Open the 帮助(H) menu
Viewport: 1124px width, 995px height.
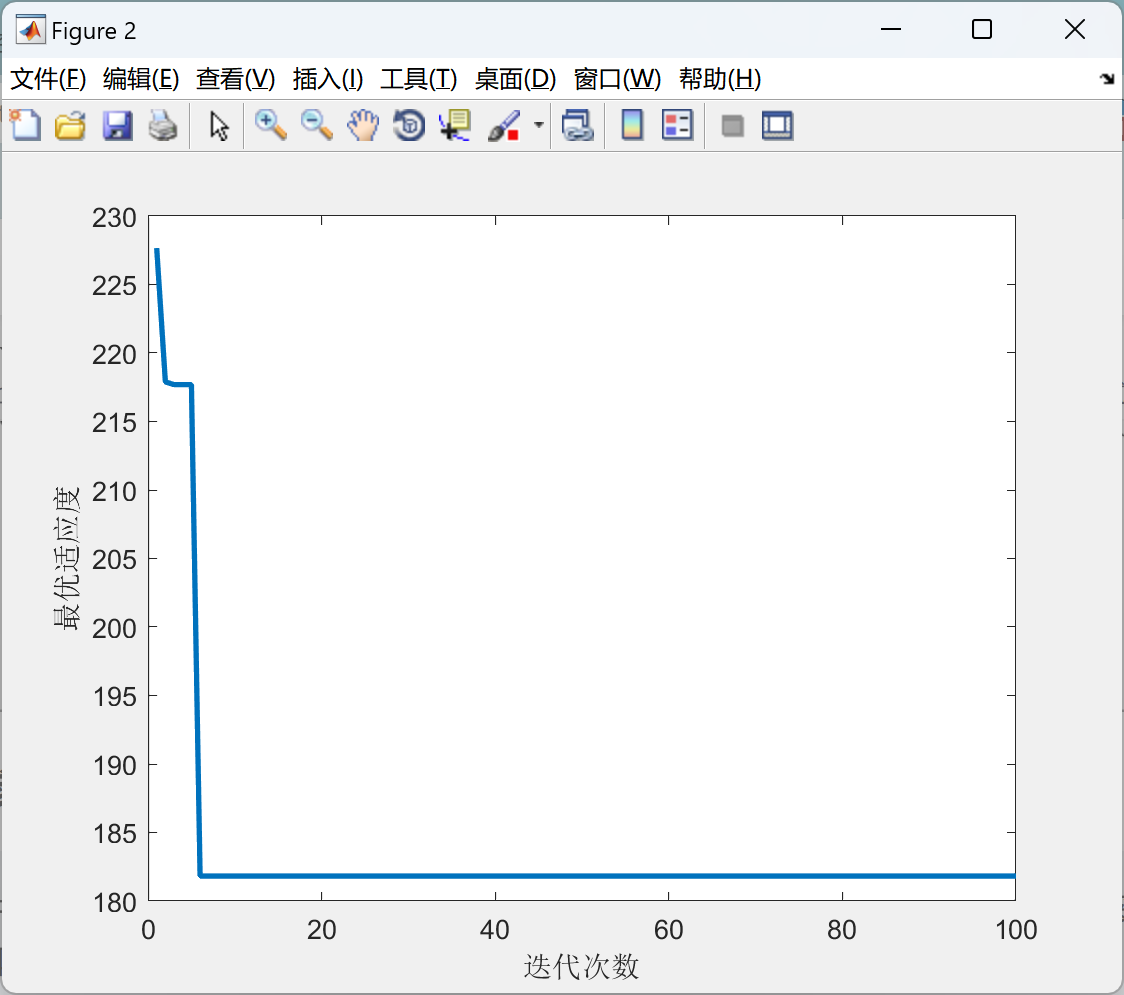pos(720,79)
